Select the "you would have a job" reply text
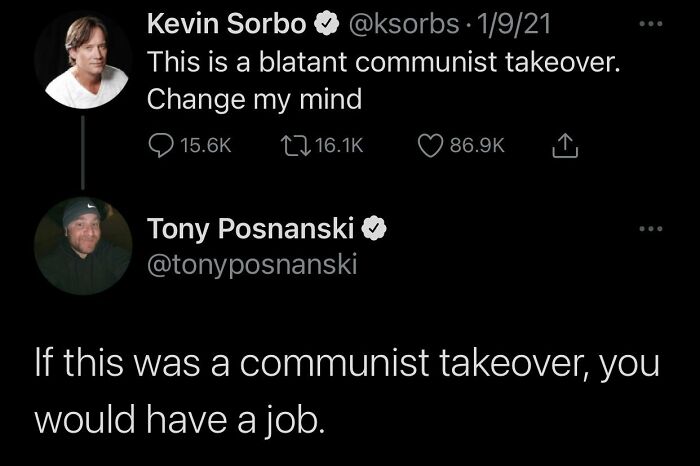 [346, 390]
